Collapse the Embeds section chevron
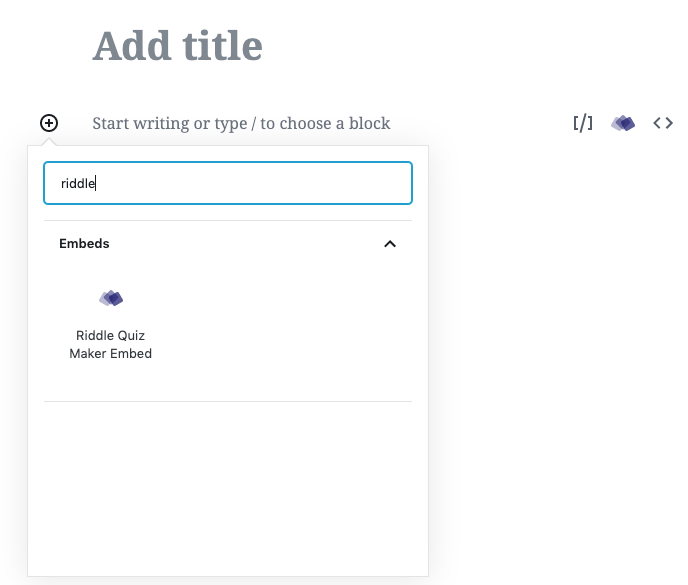 click(390, 243)
